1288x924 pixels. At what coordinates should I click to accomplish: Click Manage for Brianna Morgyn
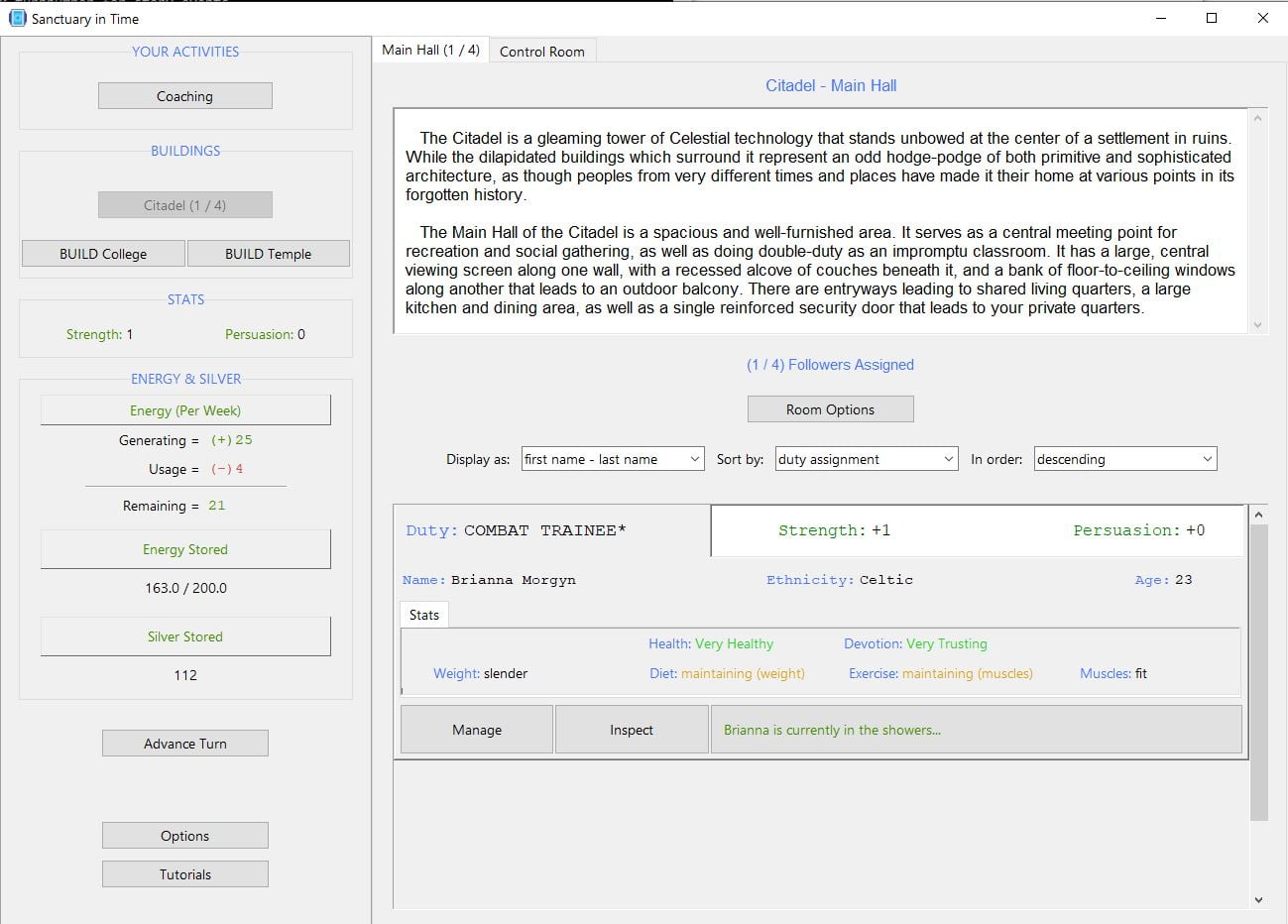pos(477,730)
